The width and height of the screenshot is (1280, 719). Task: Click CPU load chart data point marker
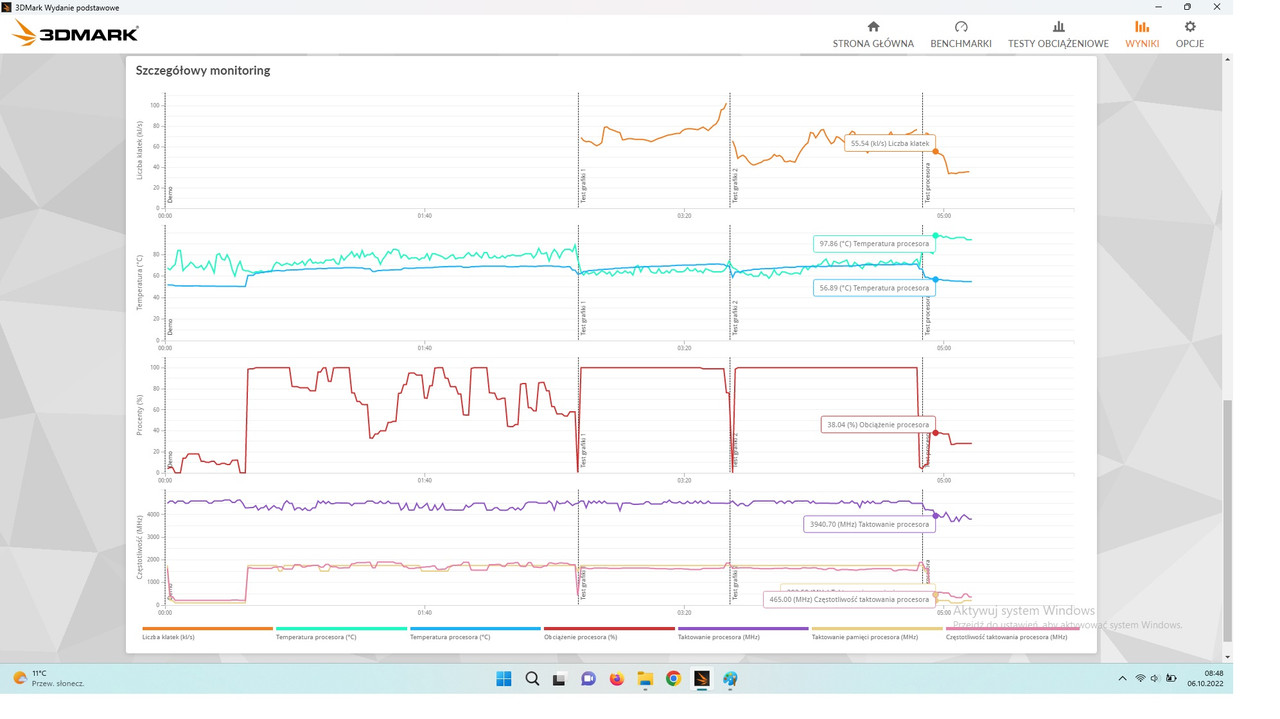(x=936, y=433)
